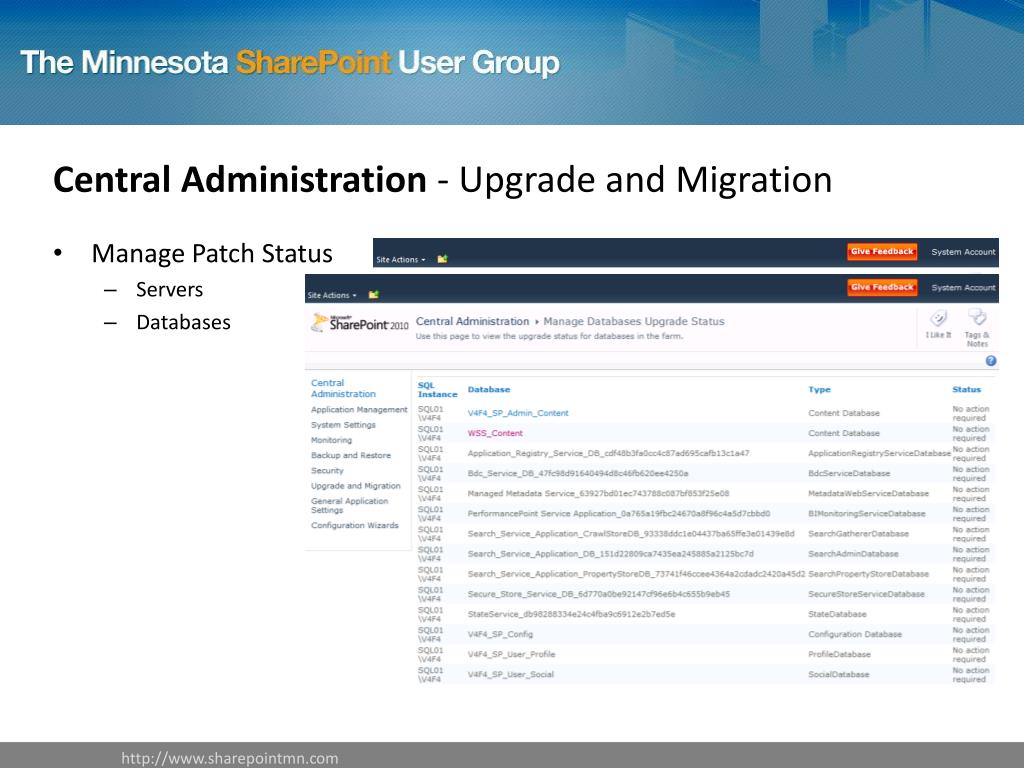Click the navigate-up folder icon in back window
Image resolution: width=1024 pixels, height=768 pixels.
(x=442, y=259)
